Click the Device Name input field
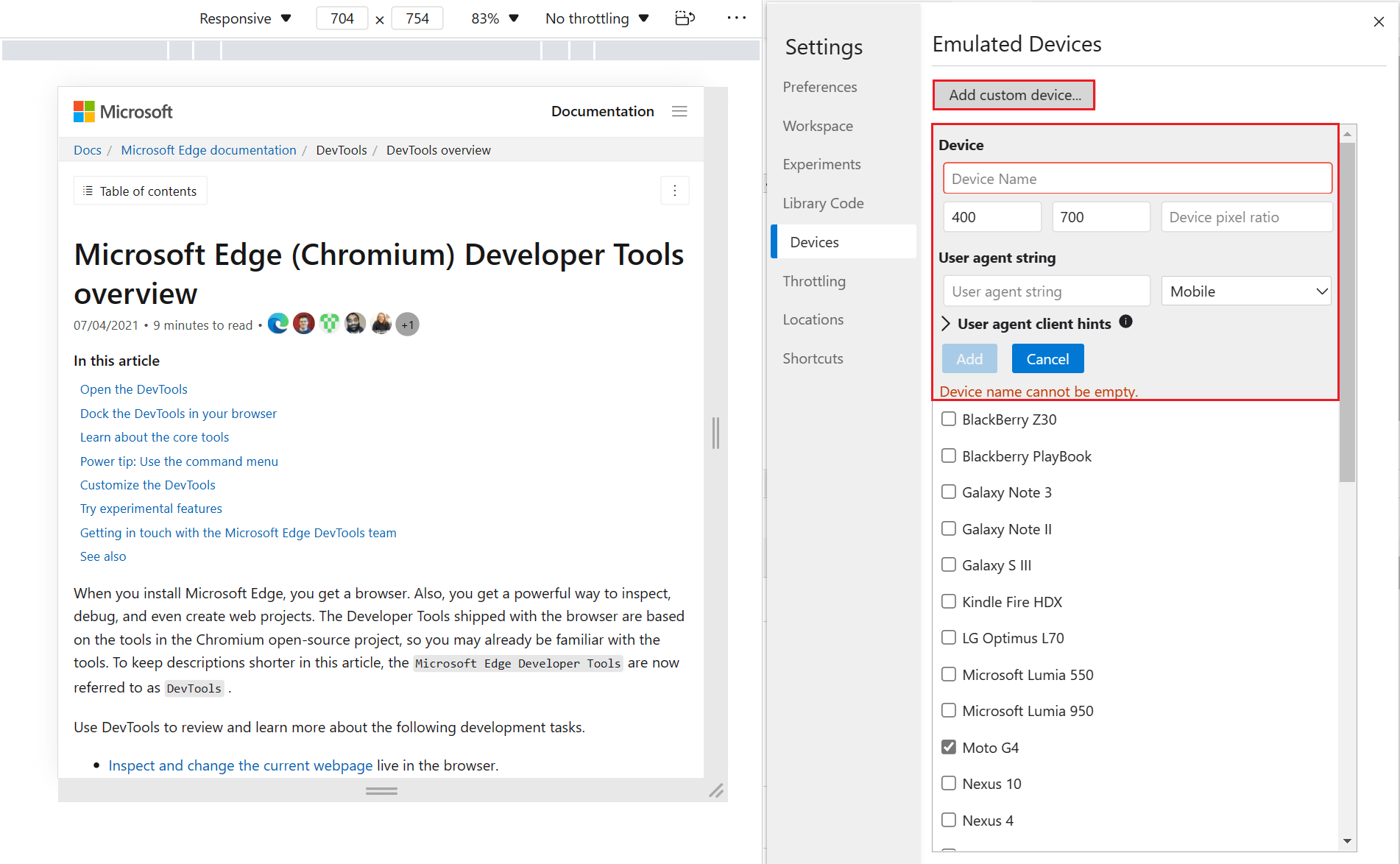Image resolution: width=1400 pixels, height=864 pixels. [1137, 178]
